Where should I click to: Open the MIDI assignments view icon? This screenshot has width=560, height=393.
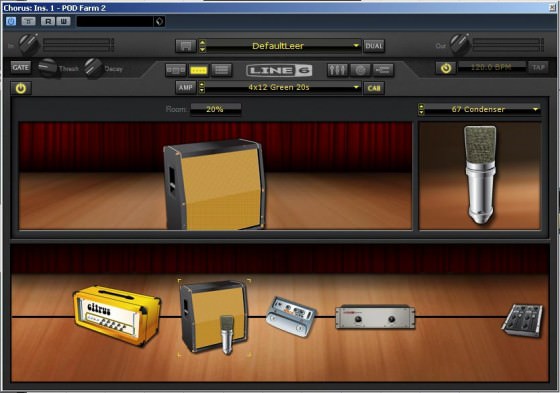(x=384, y=70)
